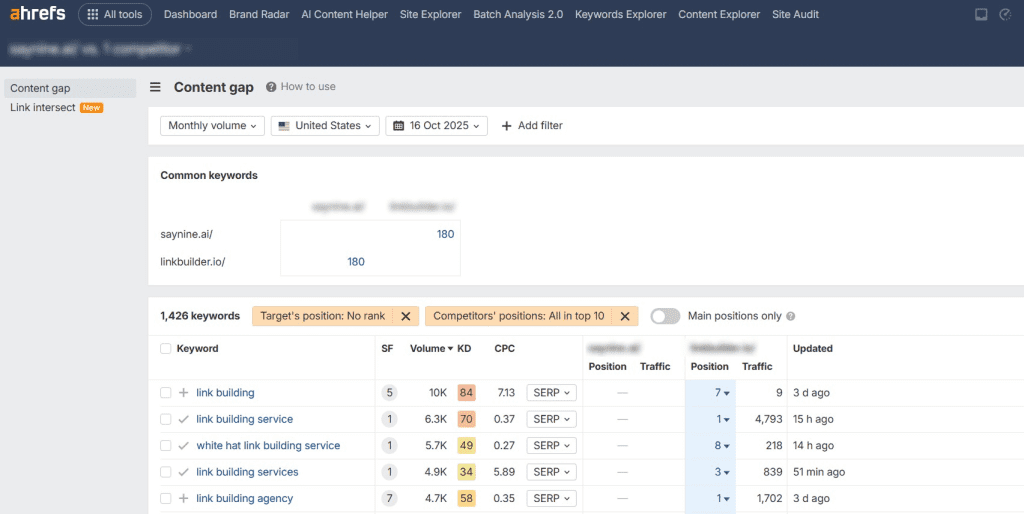Go to Keywords Explorer
1024x514 pixels.
pyautogui.click(x=620, y=14)
